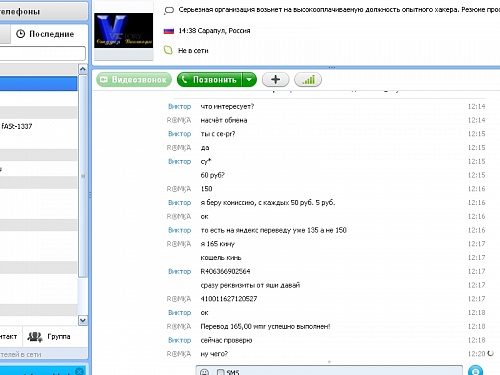Send the message with blue round button
Viewport: 500px width, 375px height.
click(x=475, y=371)
